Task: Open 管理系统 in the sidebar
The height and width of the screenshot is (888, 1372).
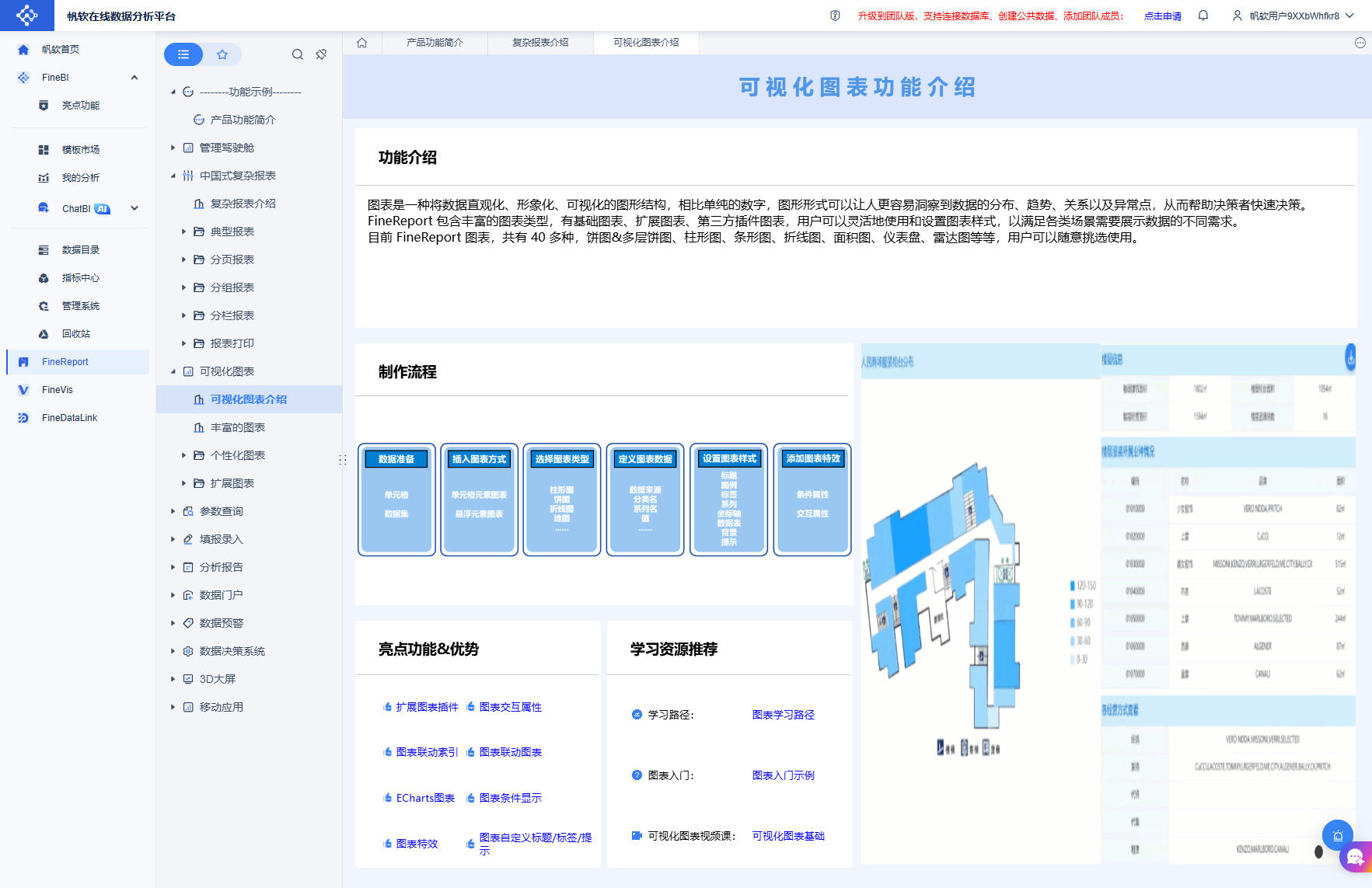Action: 81,306
